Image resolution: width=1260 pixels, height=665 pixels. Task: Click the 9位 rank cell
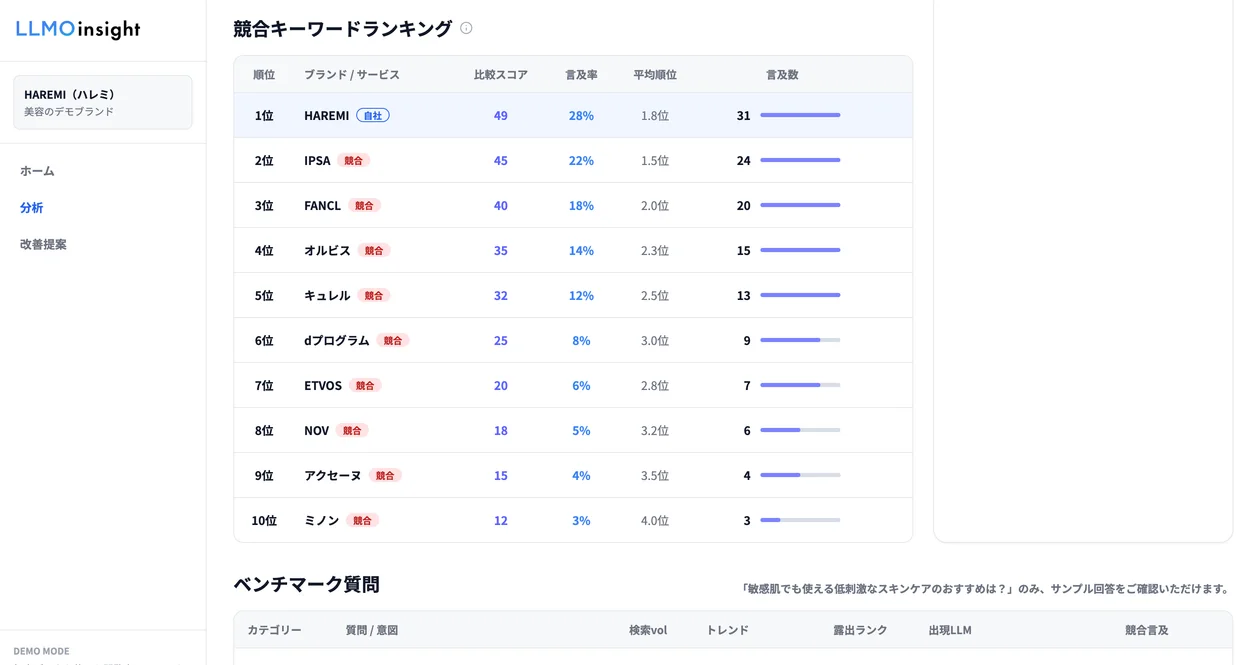(264, 475)
